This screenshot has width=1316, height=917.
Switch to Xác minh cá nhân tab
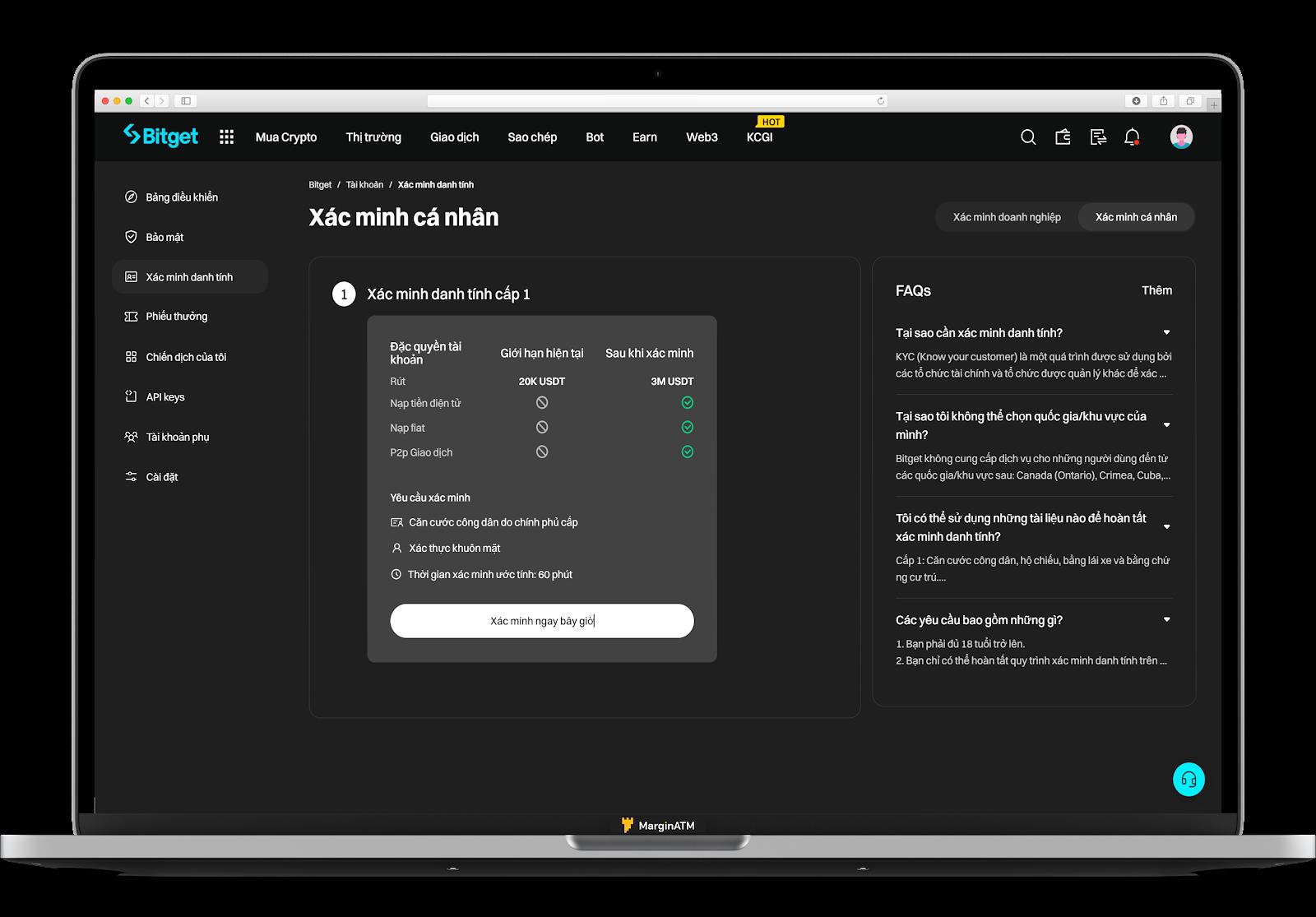1136,217
